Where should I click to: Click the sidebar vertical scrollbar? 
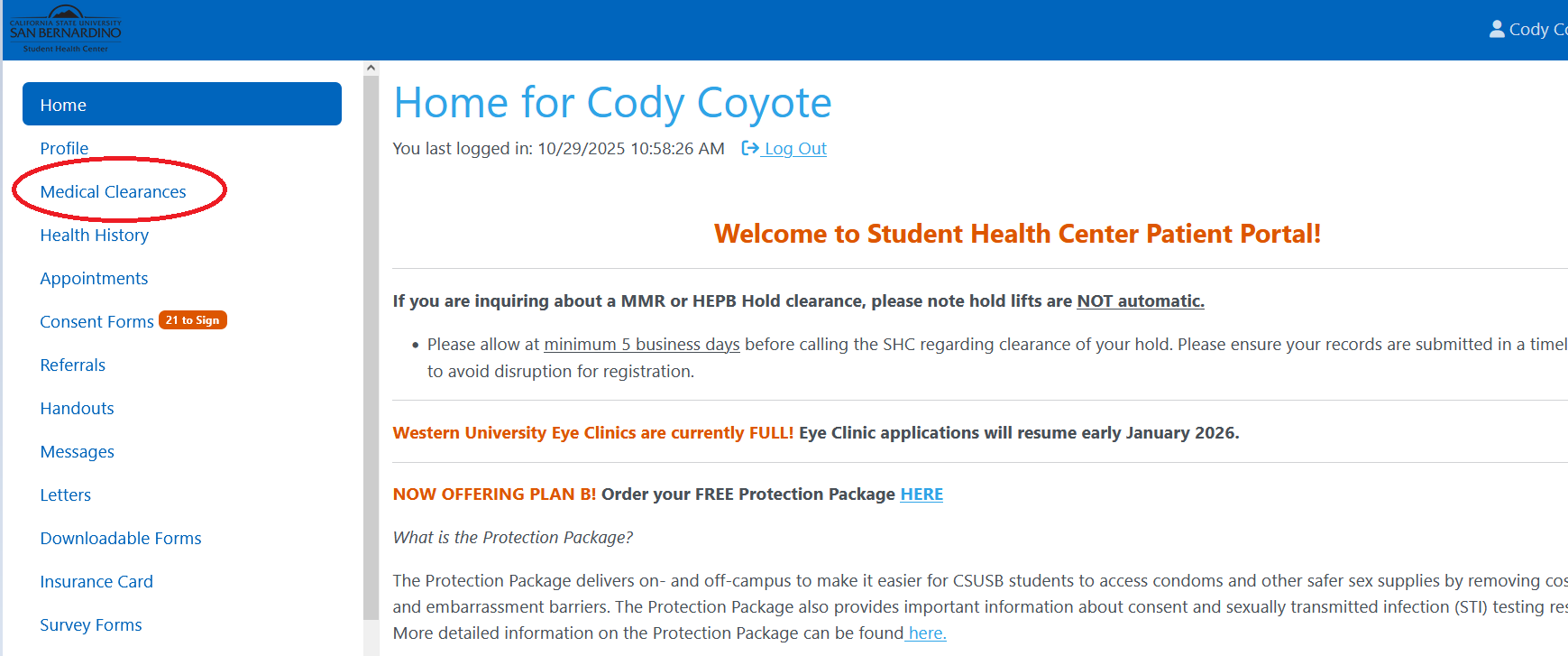click(371, 343)
